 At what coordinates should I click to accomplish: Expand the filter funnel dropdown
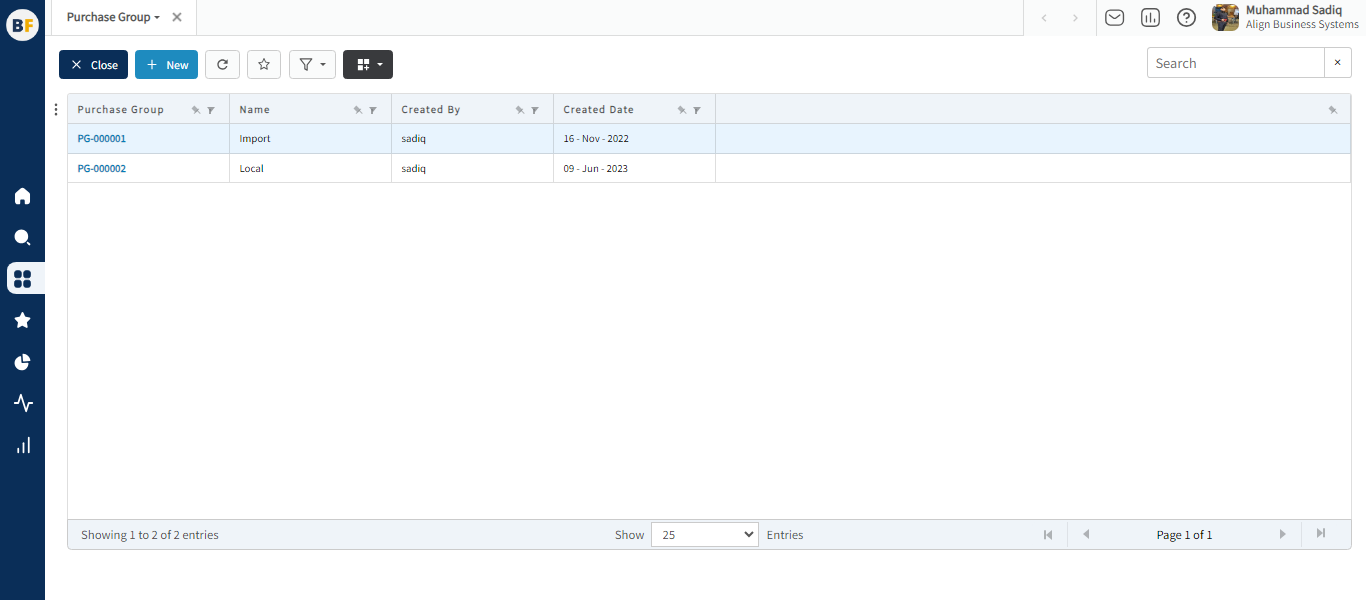coord(312,65)
